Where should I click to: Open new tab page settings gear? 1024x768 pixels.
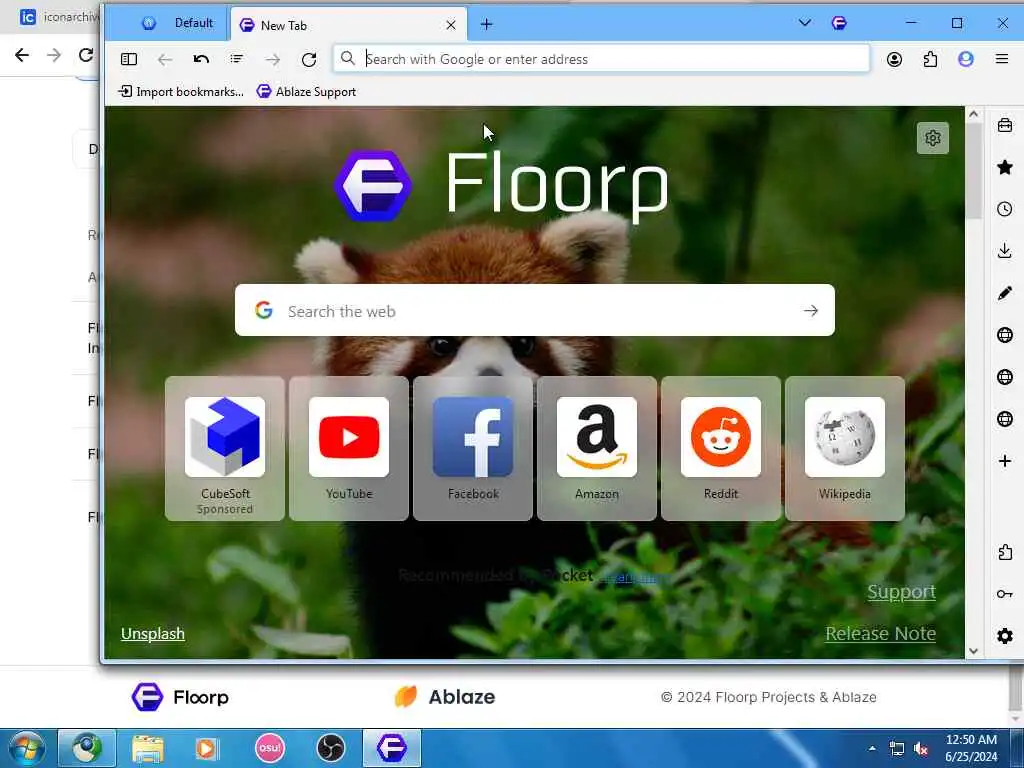(933, 138)
